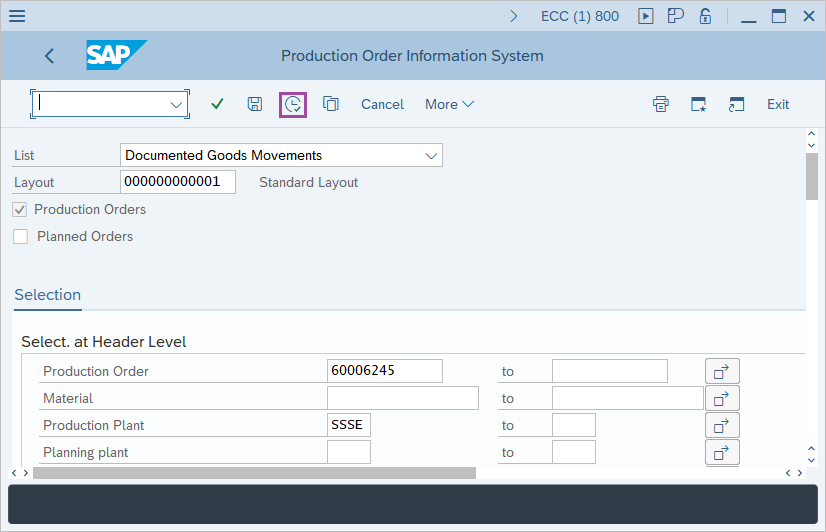Click the new window star icon
Viewport: 826px width, 532px height.
pos(699,104)
